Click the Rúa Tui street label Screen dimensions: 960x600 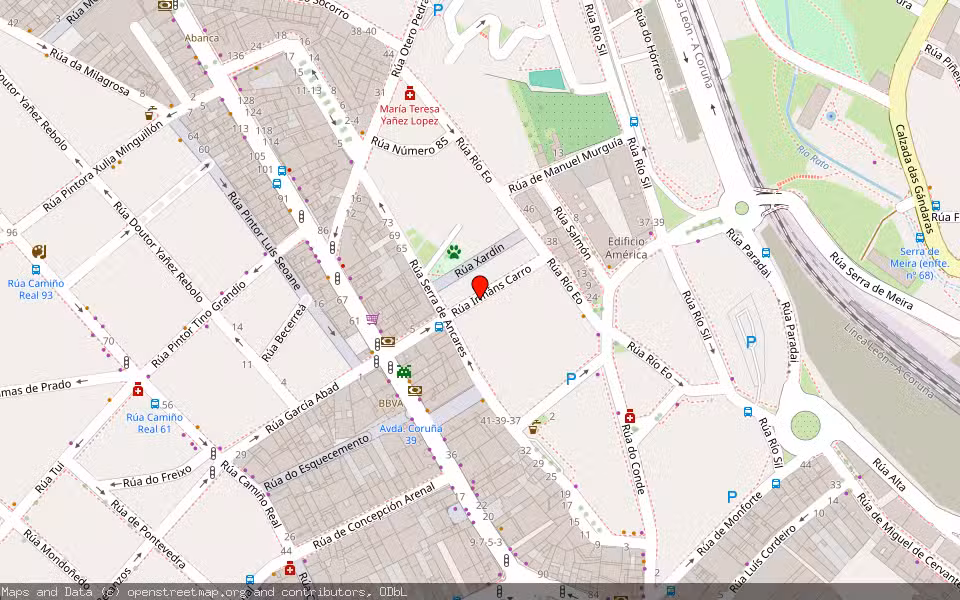[49, 478]
